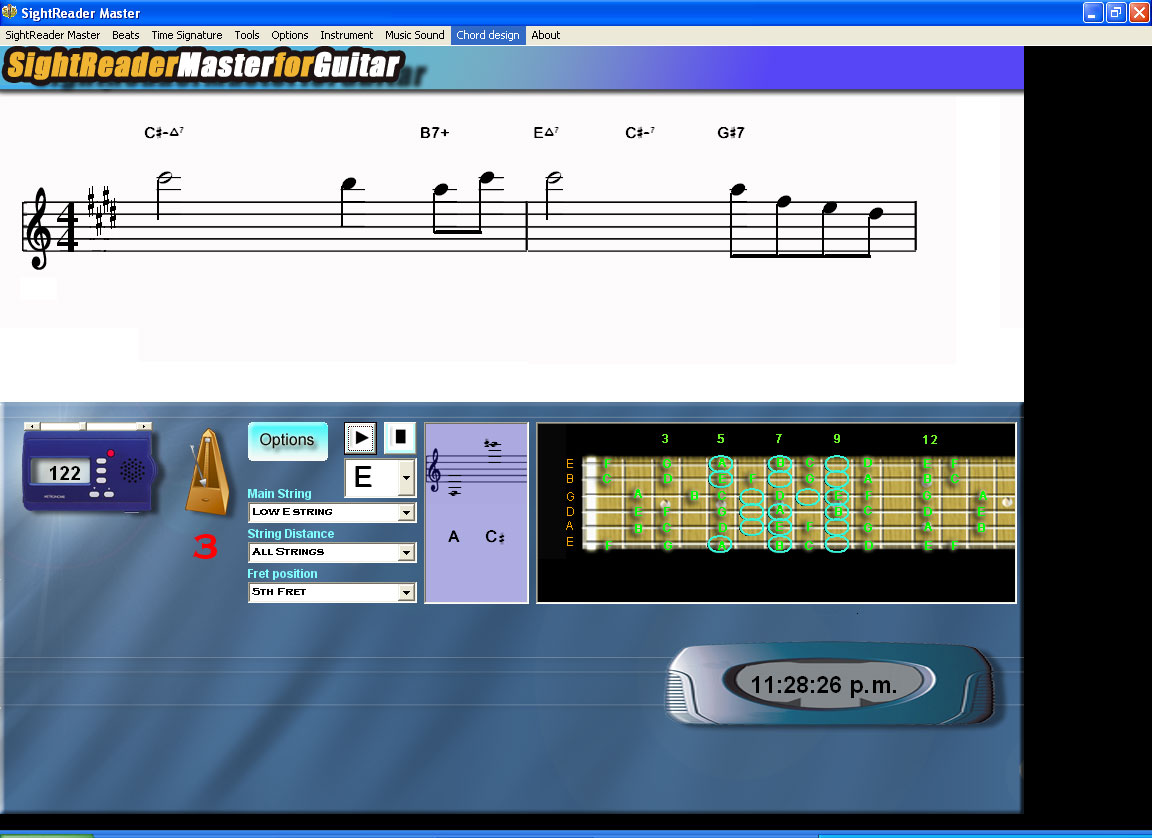The width and height of the screenshot is (1152, 838).
Task: Click the Main String label
Action: [x=279, y=494]
